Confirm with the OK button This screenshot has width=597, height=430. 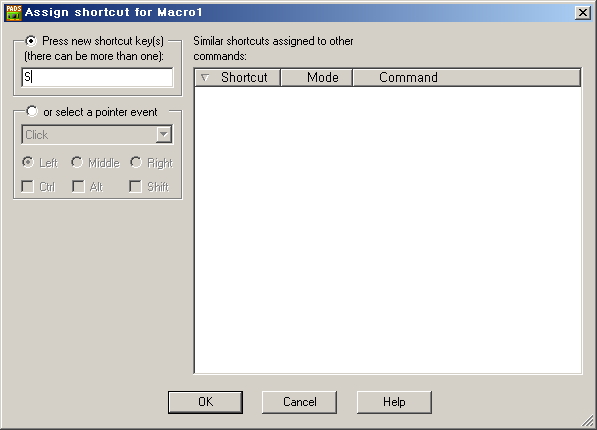pos(205,402)
